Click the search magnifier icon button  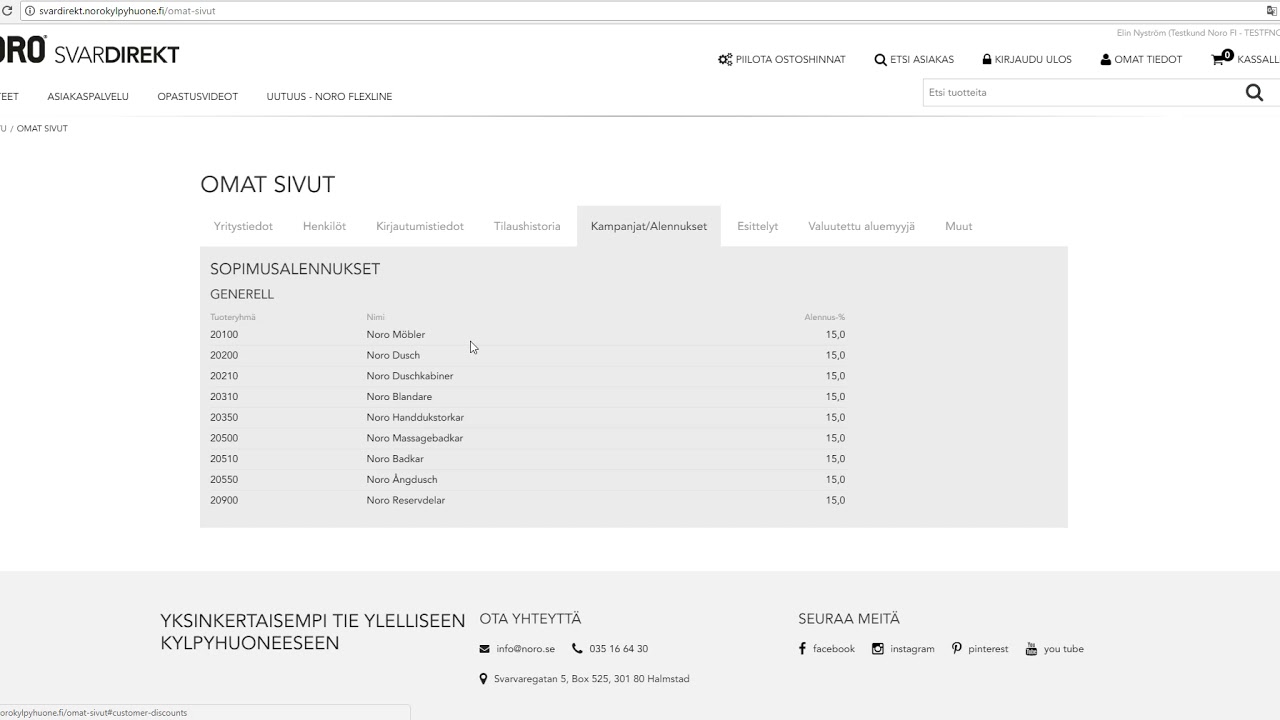[x=1254, y=93]
